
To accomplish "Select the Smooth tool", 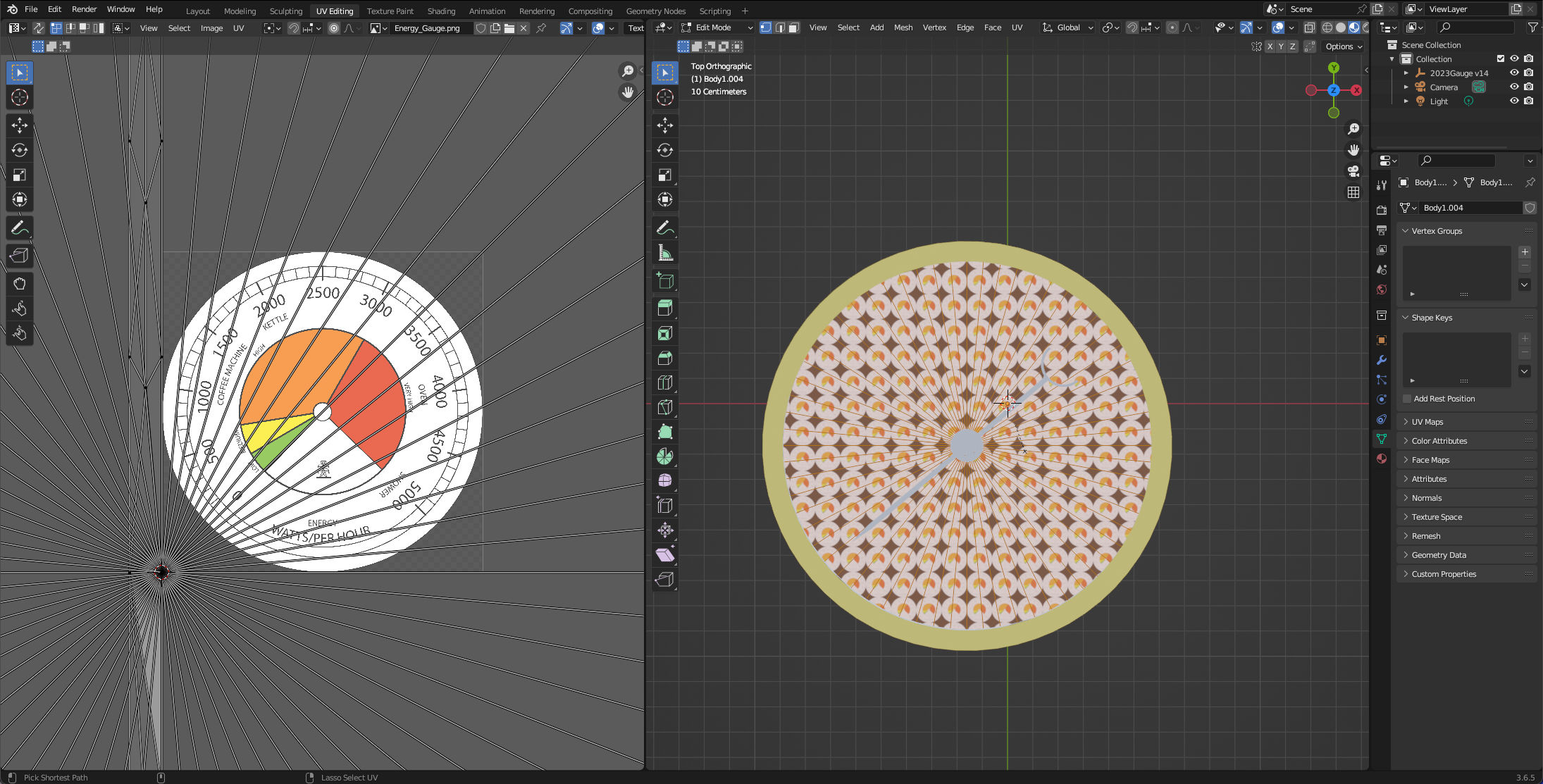I will point(664,480).
